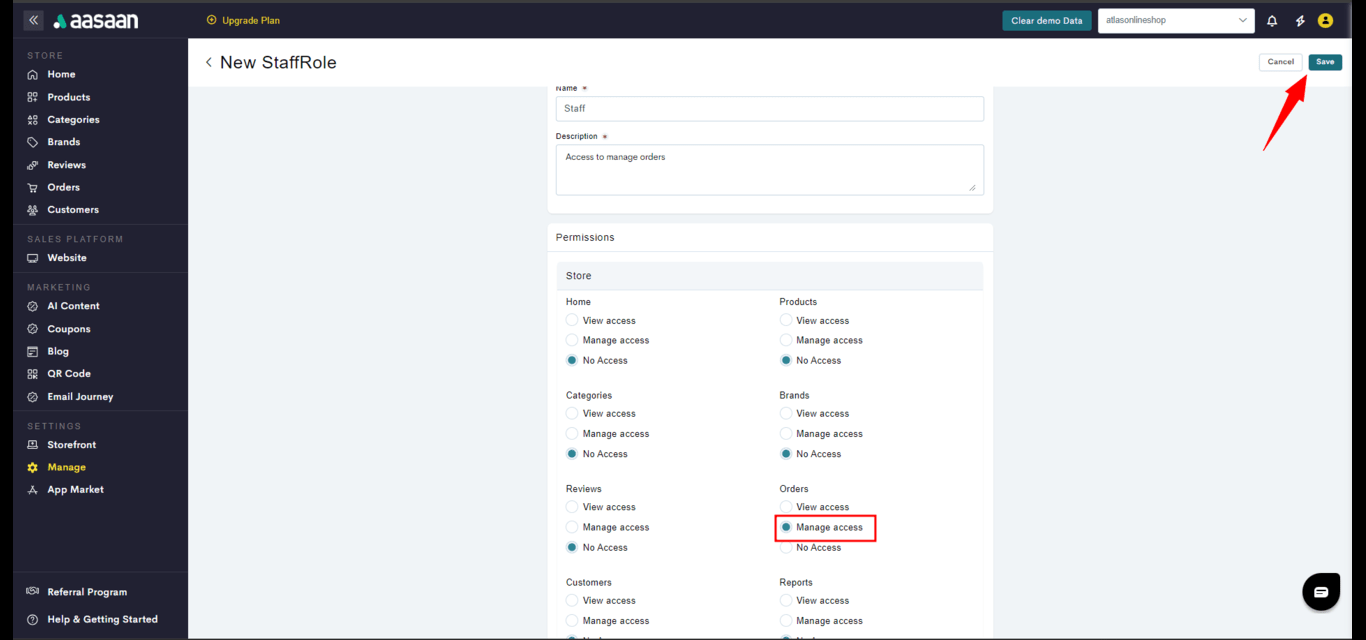Viewport: 1366px width, 640px height.
Task: Set Orders permission to No Access
Action: [786, 548]
